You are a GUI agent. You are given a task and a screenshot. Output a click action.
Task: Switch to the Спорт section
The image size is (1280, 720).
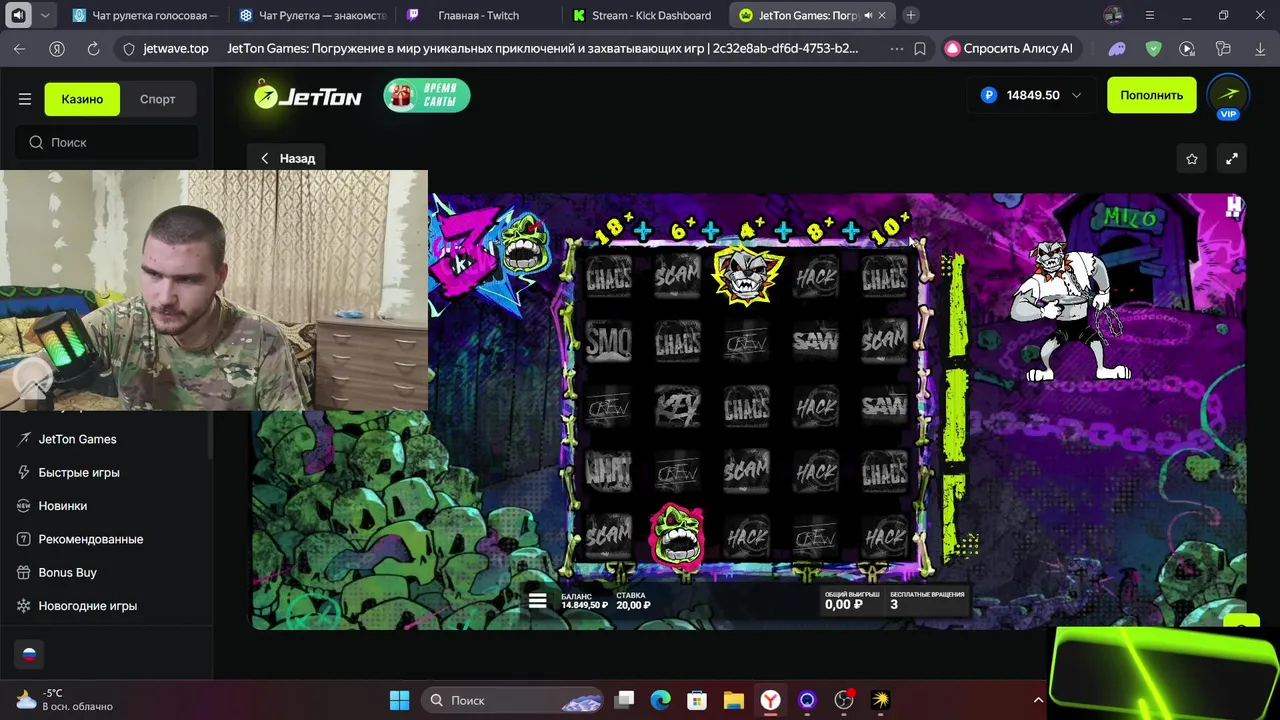157,99
